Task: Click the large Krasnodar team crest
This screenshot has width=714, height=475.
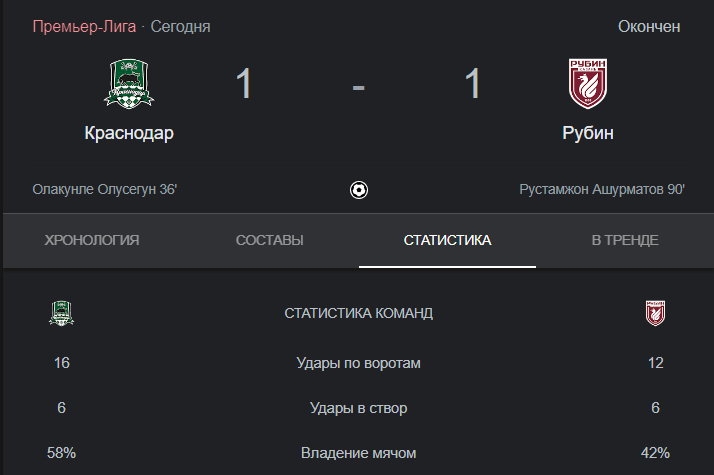Action: point(129,84)
